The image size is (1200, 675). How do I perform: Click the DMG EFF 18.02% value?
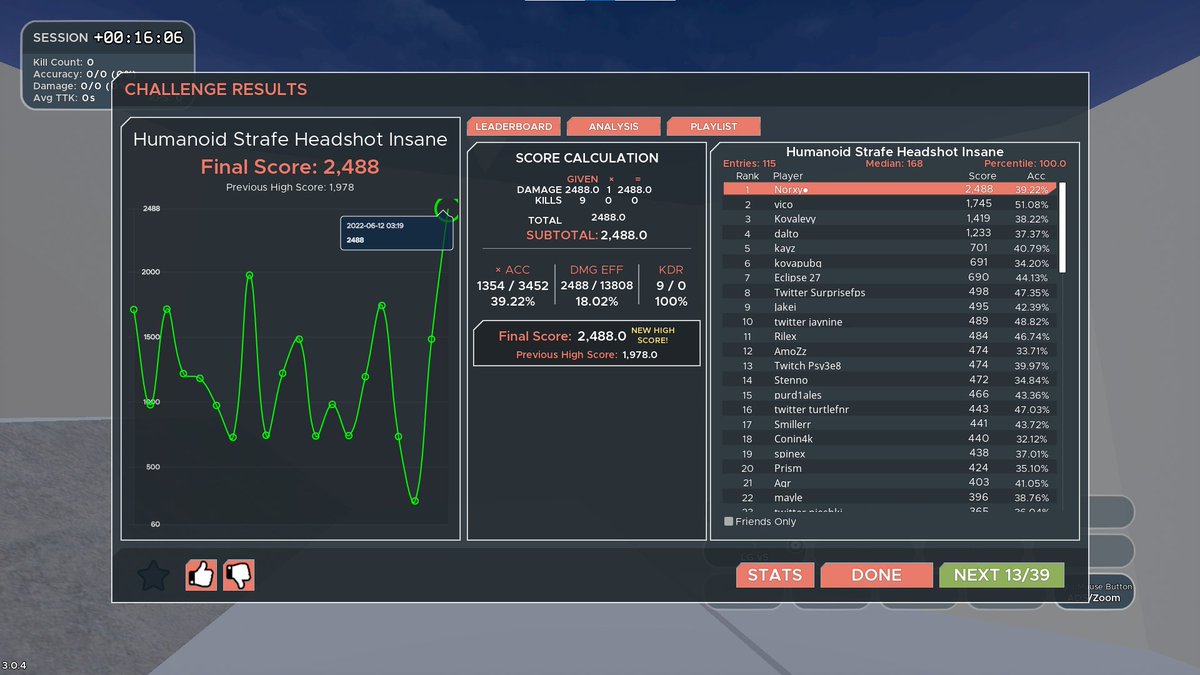click(x=596, y=302)
